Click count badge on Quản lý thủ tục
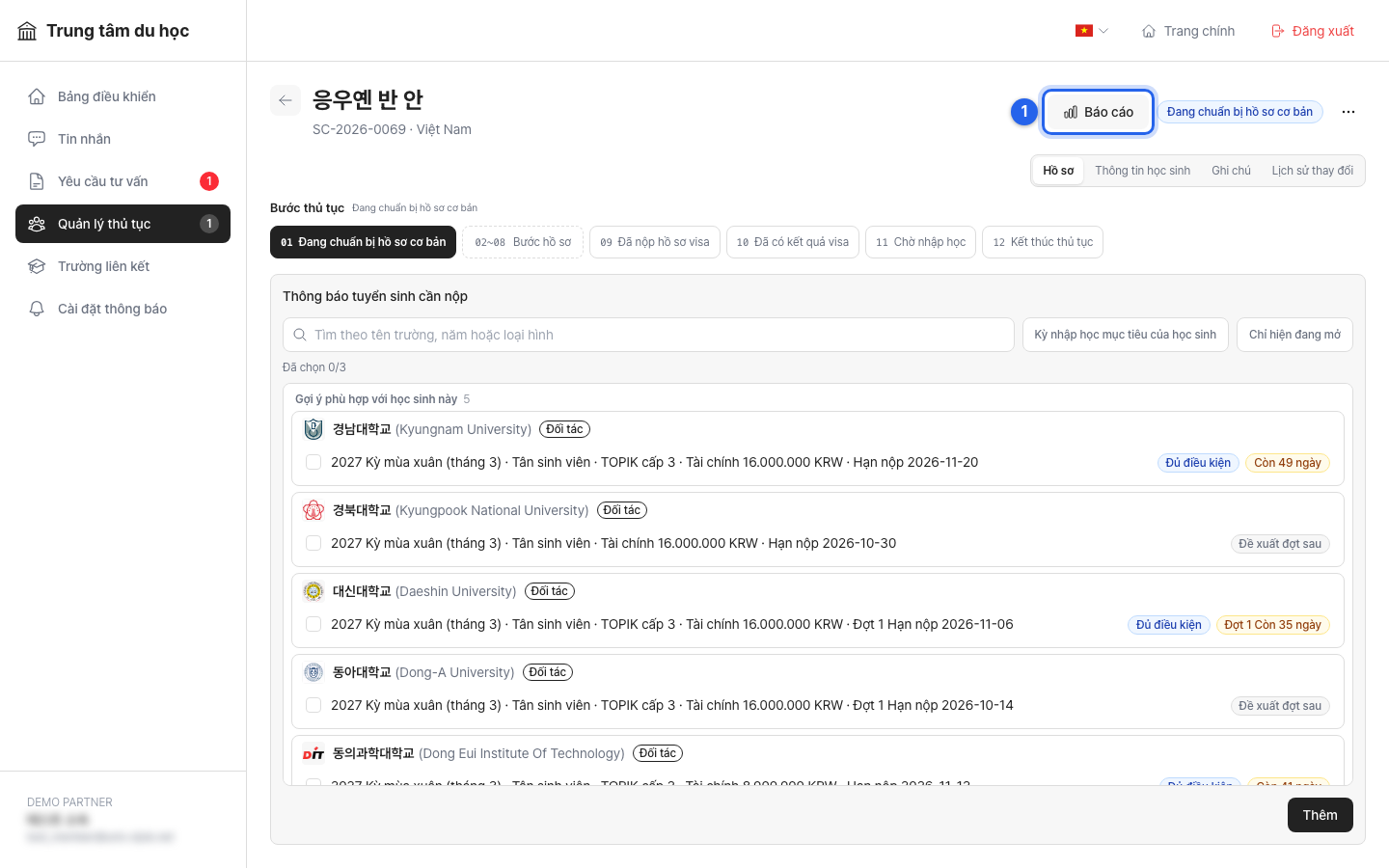This screenshot has width=1389, height=868. 209,224
